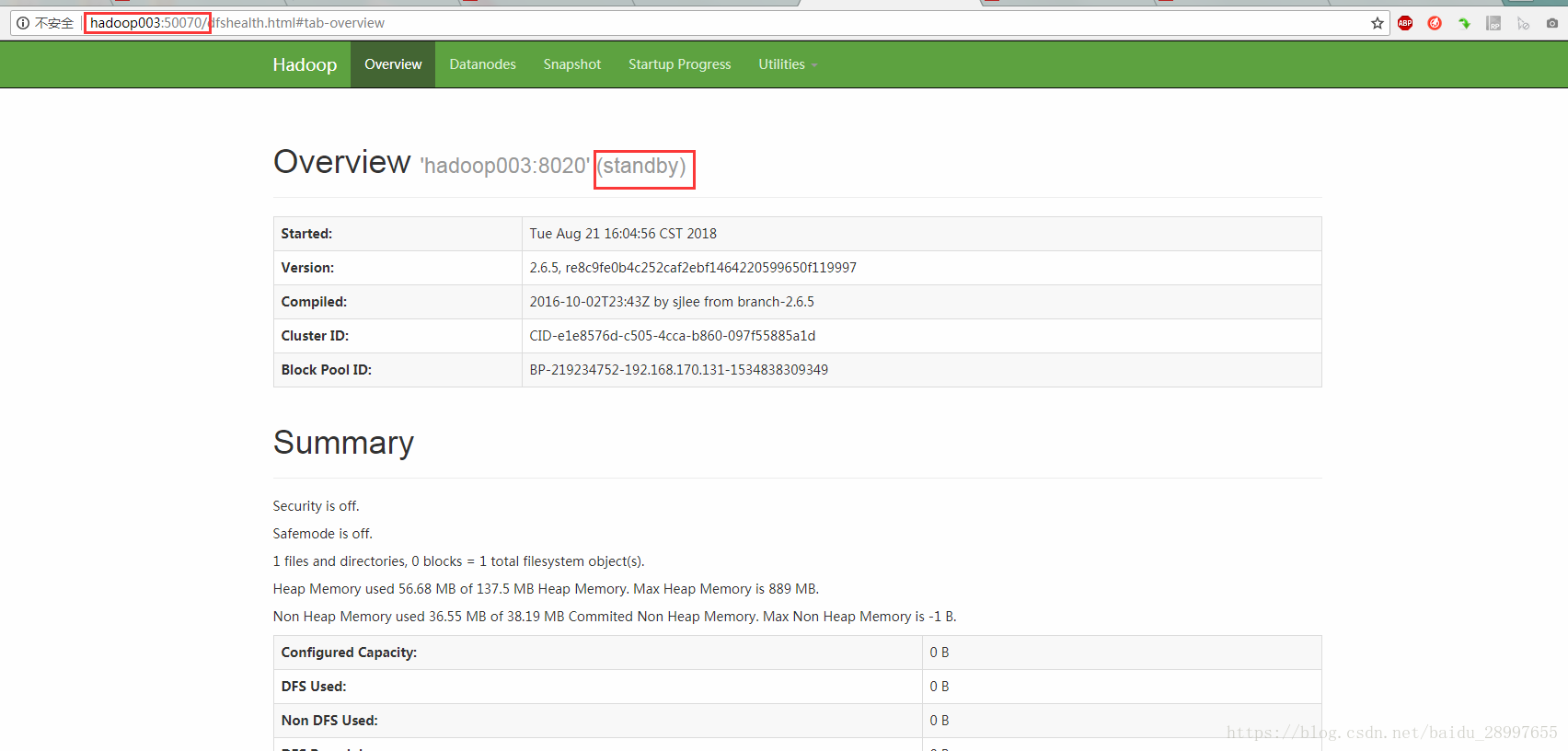Go to the Snapshot tab
Screen dimensions: 1568x751
point(571,64)
